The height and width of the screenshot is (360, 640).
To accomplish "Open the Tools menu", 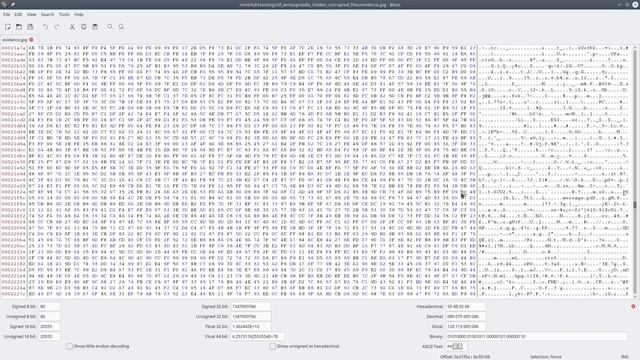I will click(x=64, y=14).
